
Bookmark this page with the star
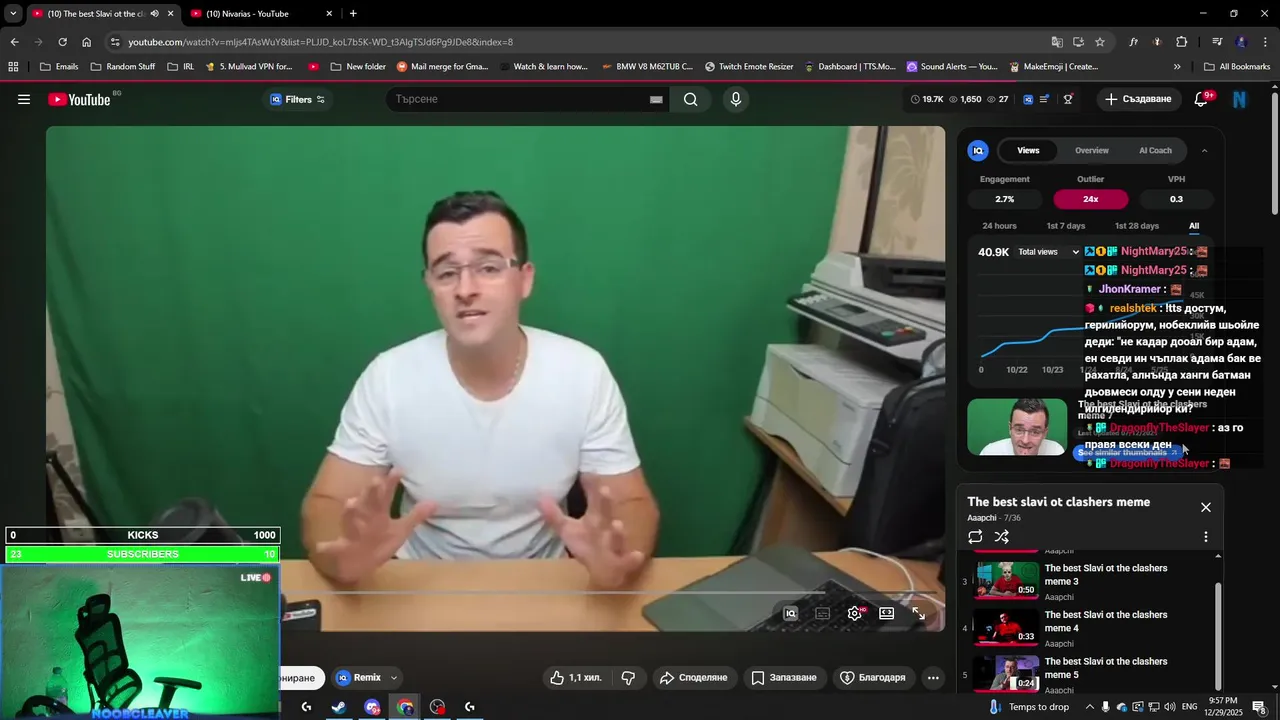tap(1100, 42)
